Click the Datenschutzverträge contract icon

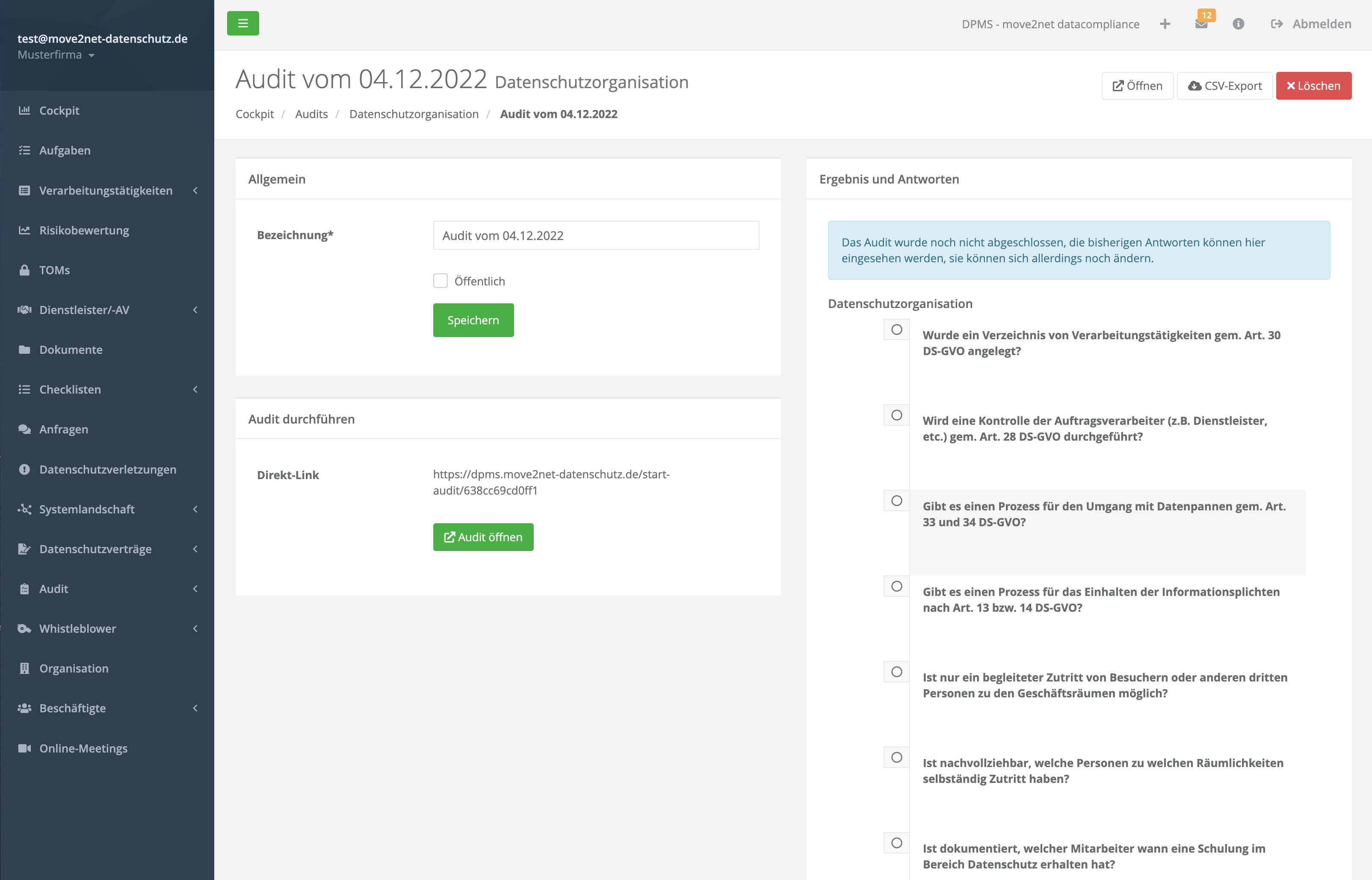[24, 548]
